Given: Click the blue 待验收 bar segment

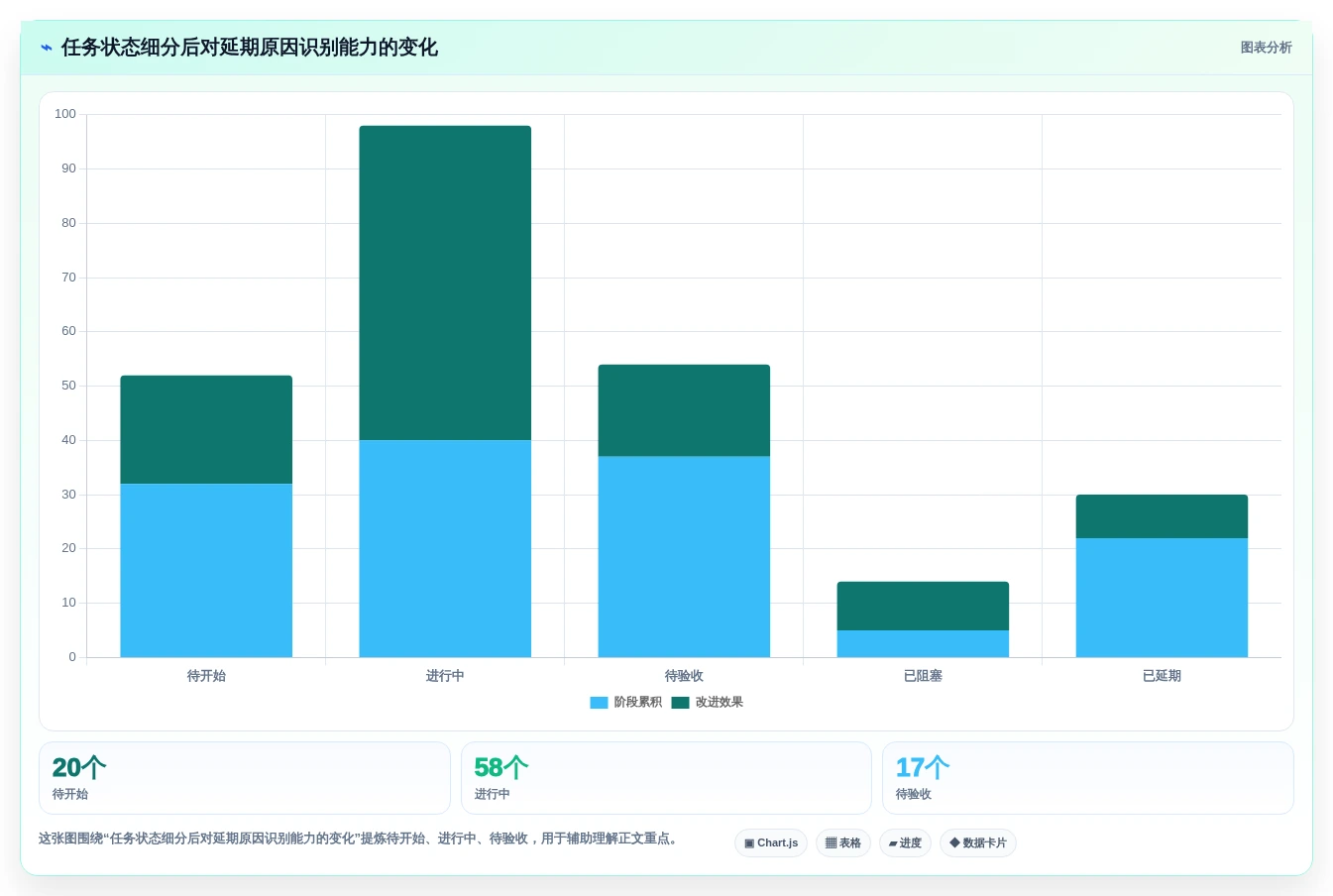Looking at the screenshot, I should coord(684,556).
